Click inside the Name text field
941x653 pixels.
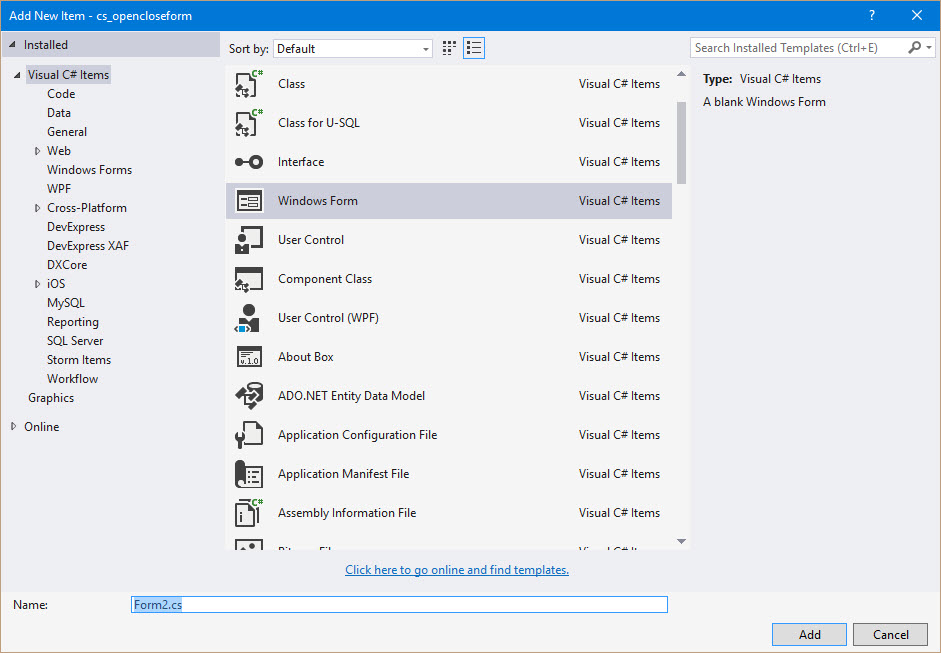pyautogui.click(x=398, y=604)
